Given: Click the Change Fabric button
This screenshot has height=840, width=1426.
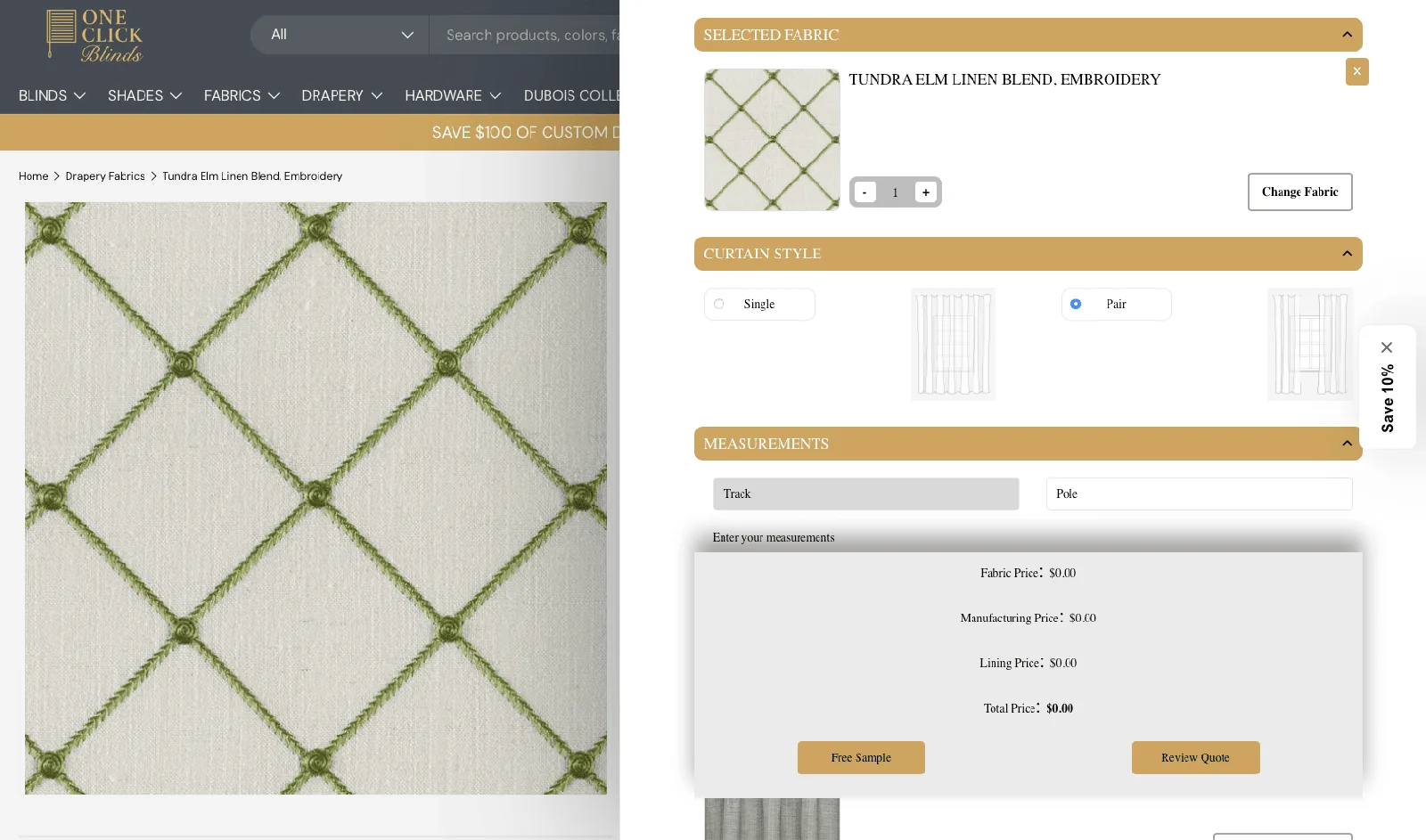Looking at the screenshot, I should (1299, 192).
